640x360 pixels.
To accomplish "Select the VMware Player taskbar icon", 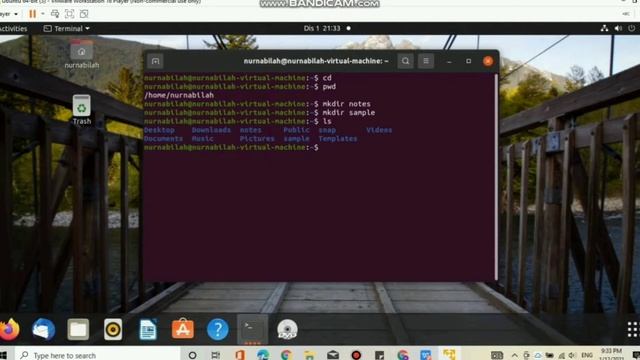I will [x=449, y=354].
